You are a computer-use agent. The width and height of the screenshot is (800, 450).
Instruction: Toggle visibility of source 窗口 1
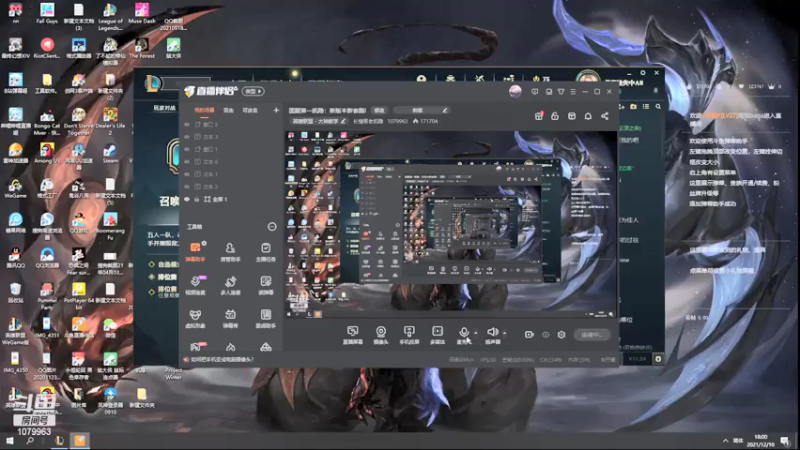[x=187, y=149]
